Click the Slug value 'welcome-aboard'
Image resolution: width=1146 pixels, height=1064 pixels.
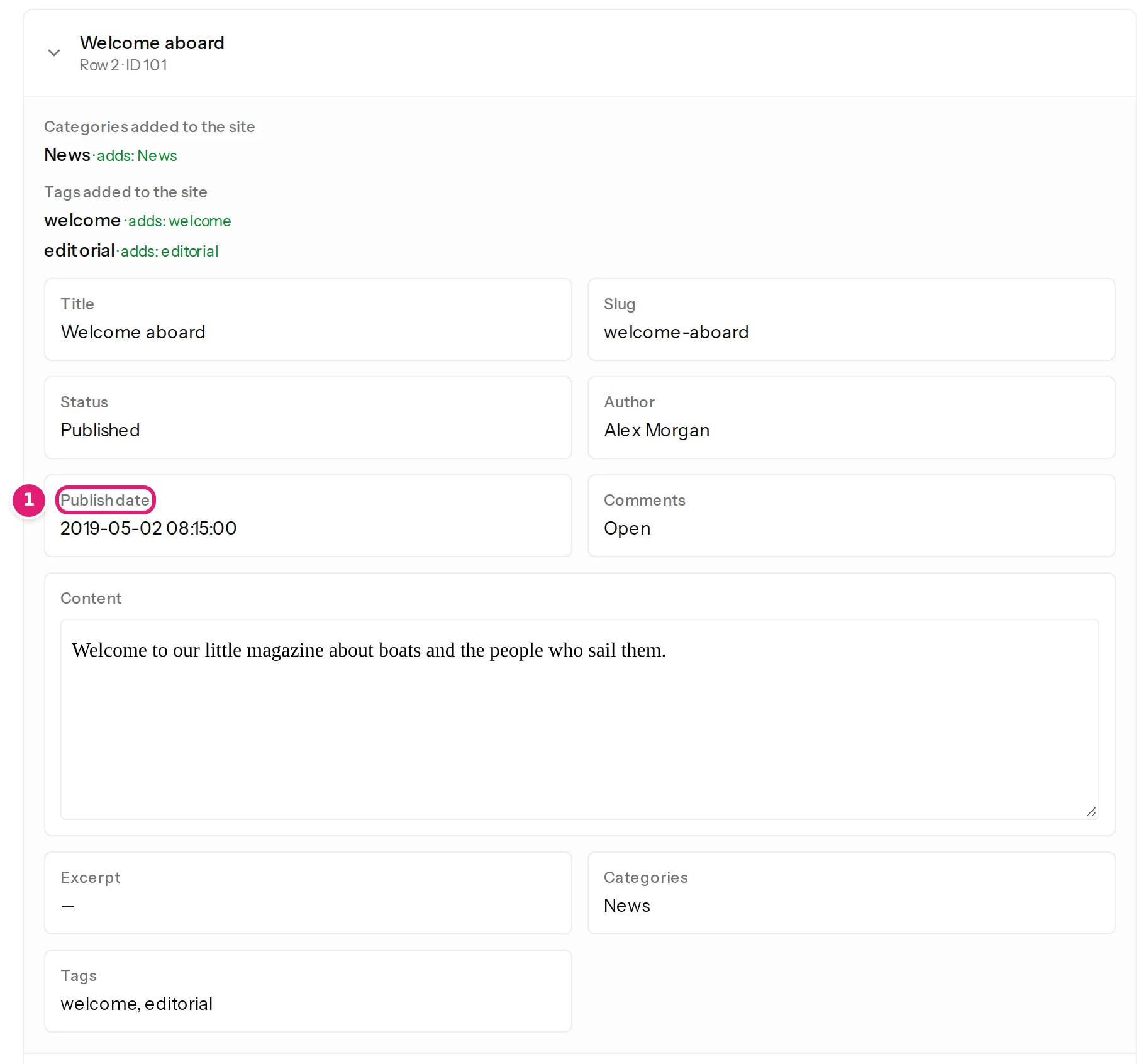coord(676,332)
